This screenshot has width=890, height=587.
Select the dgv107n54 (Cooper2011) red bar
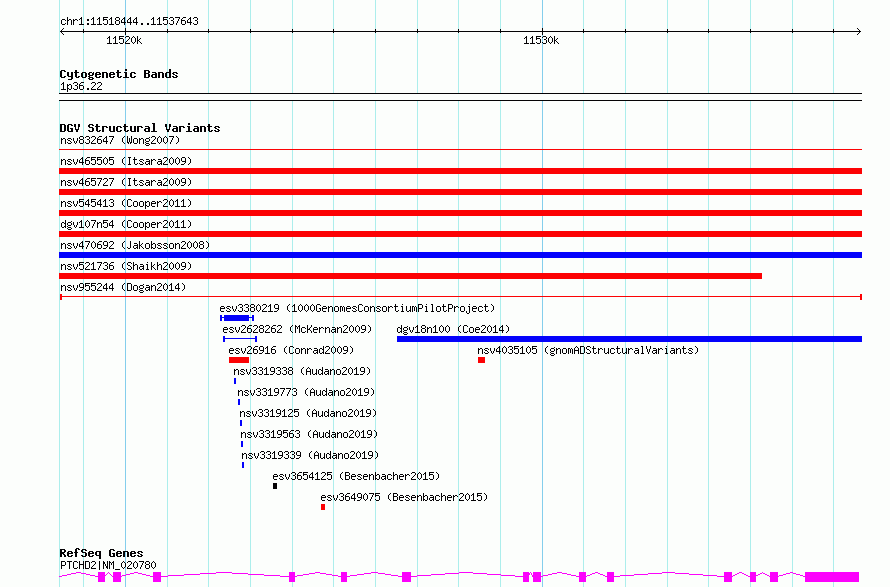click(460, 234)
